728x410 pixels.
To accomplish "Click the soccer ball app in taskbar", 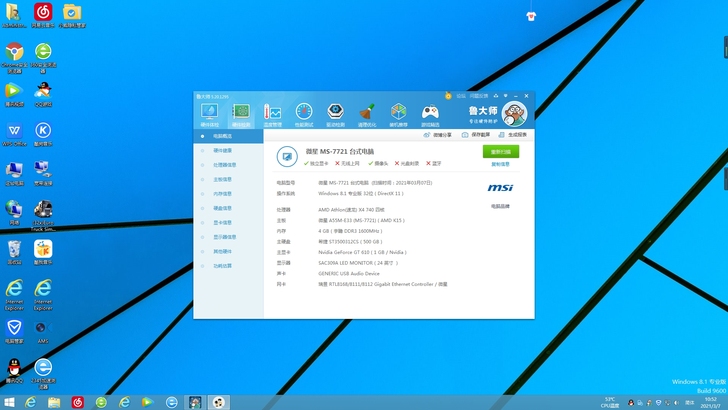I will pyautogui.click(x=219, y=402).
